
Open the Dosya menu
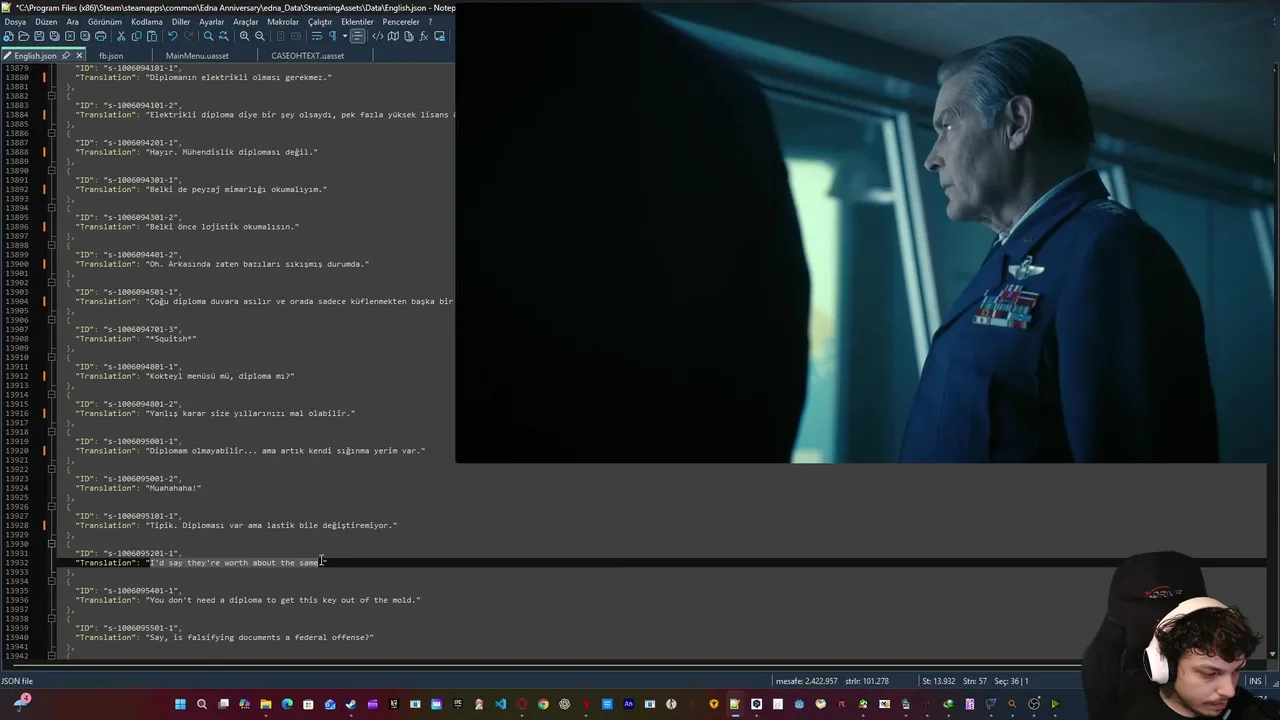[x=15, y=22]
